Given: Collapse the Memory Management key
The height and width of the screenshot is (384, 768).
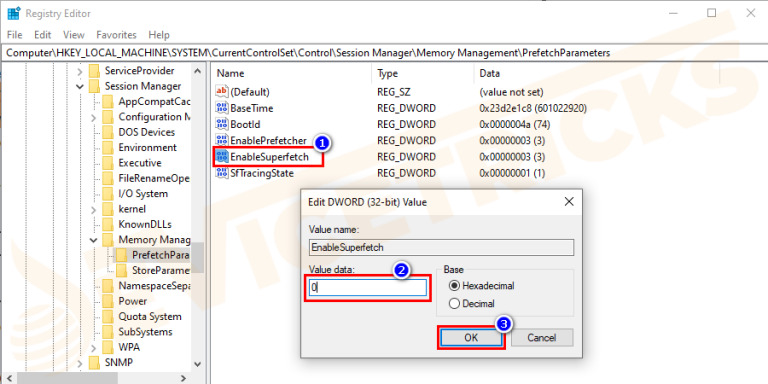Looking at the screenshot, I should [x=93, y=240].
